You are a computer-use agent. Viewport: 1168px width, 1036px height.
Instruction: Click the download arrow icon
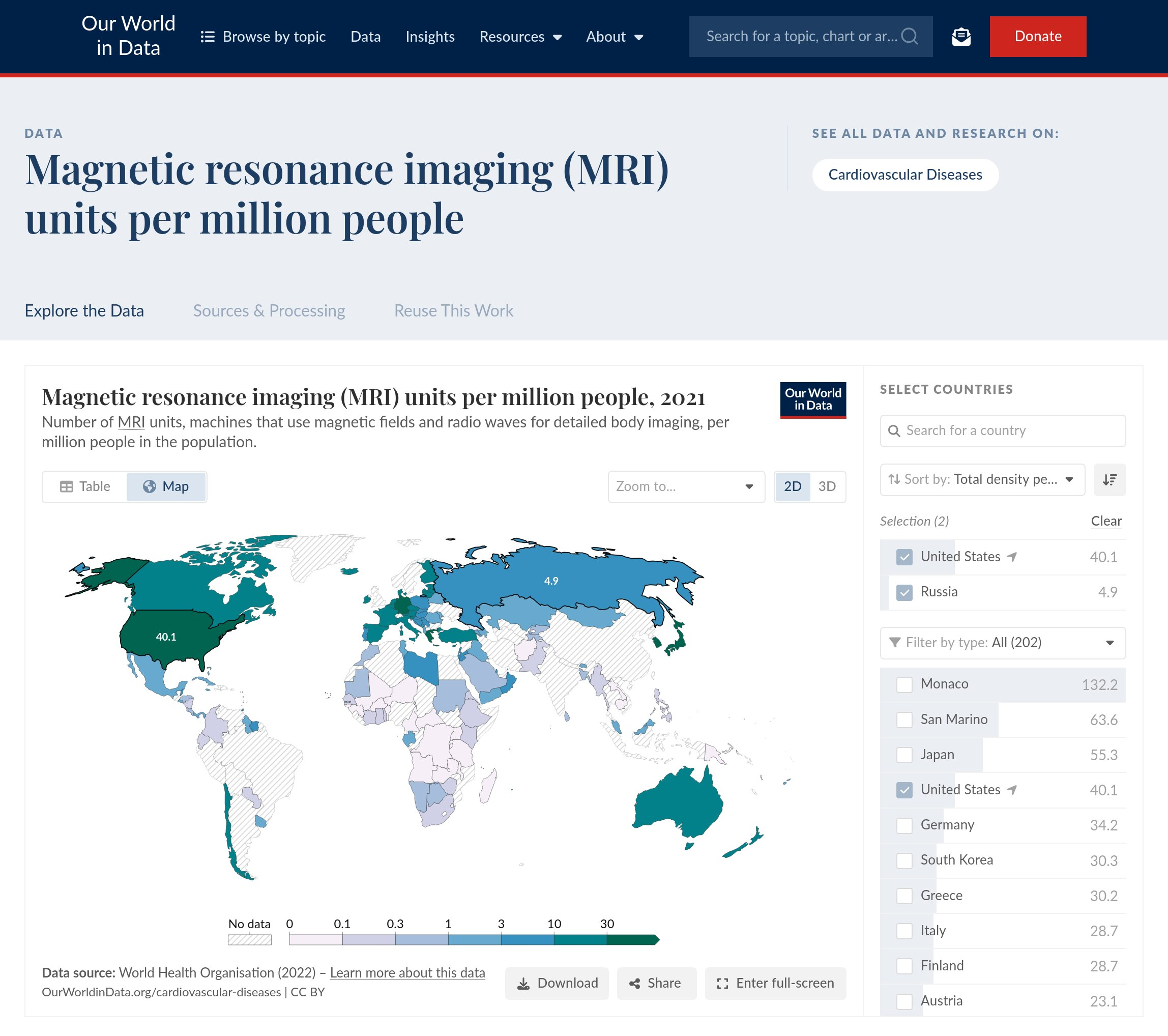[x=523, y=984]
